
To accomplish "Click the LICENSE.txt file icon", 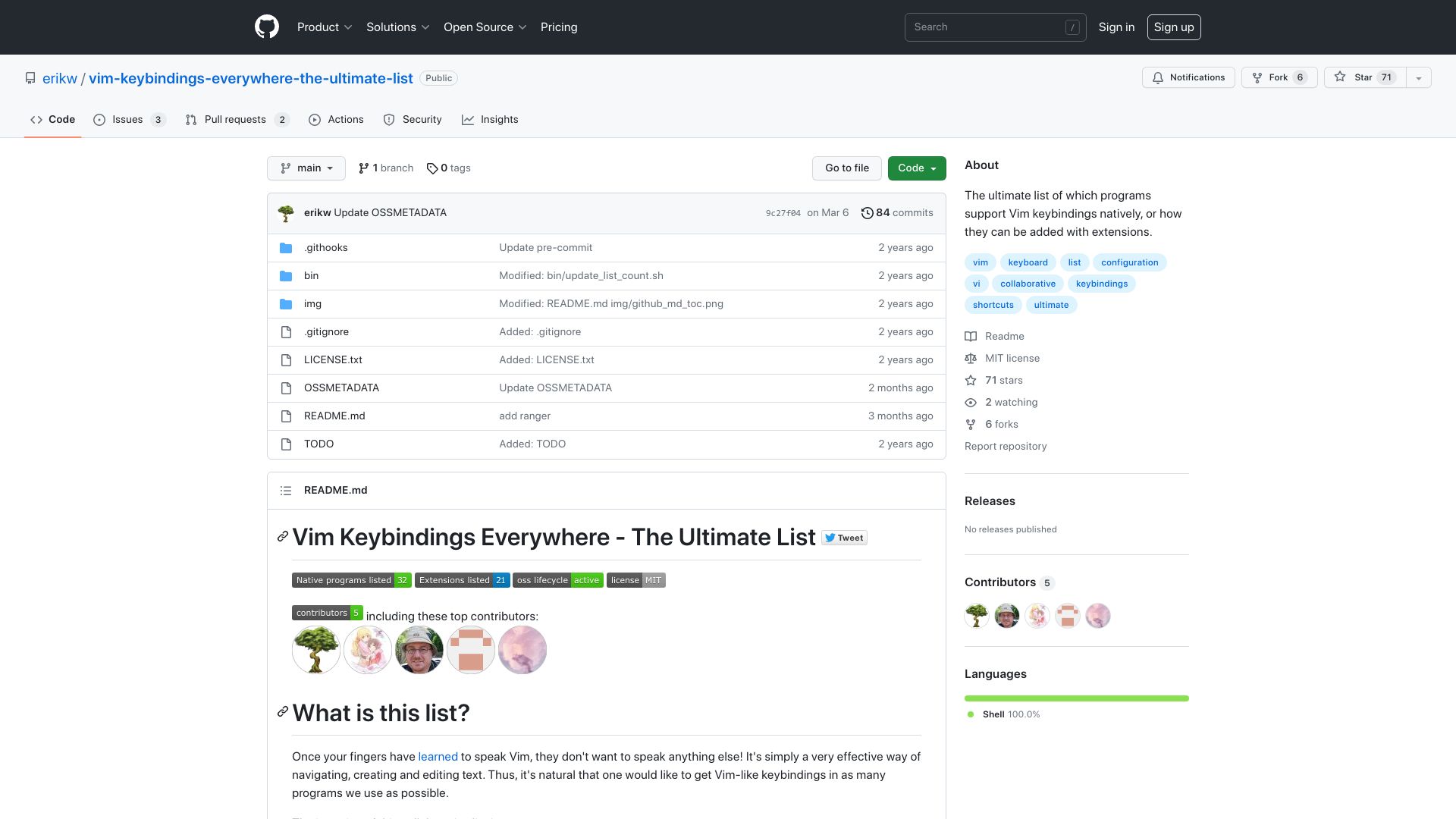I will pyautogui.click(x=286, y=360).
